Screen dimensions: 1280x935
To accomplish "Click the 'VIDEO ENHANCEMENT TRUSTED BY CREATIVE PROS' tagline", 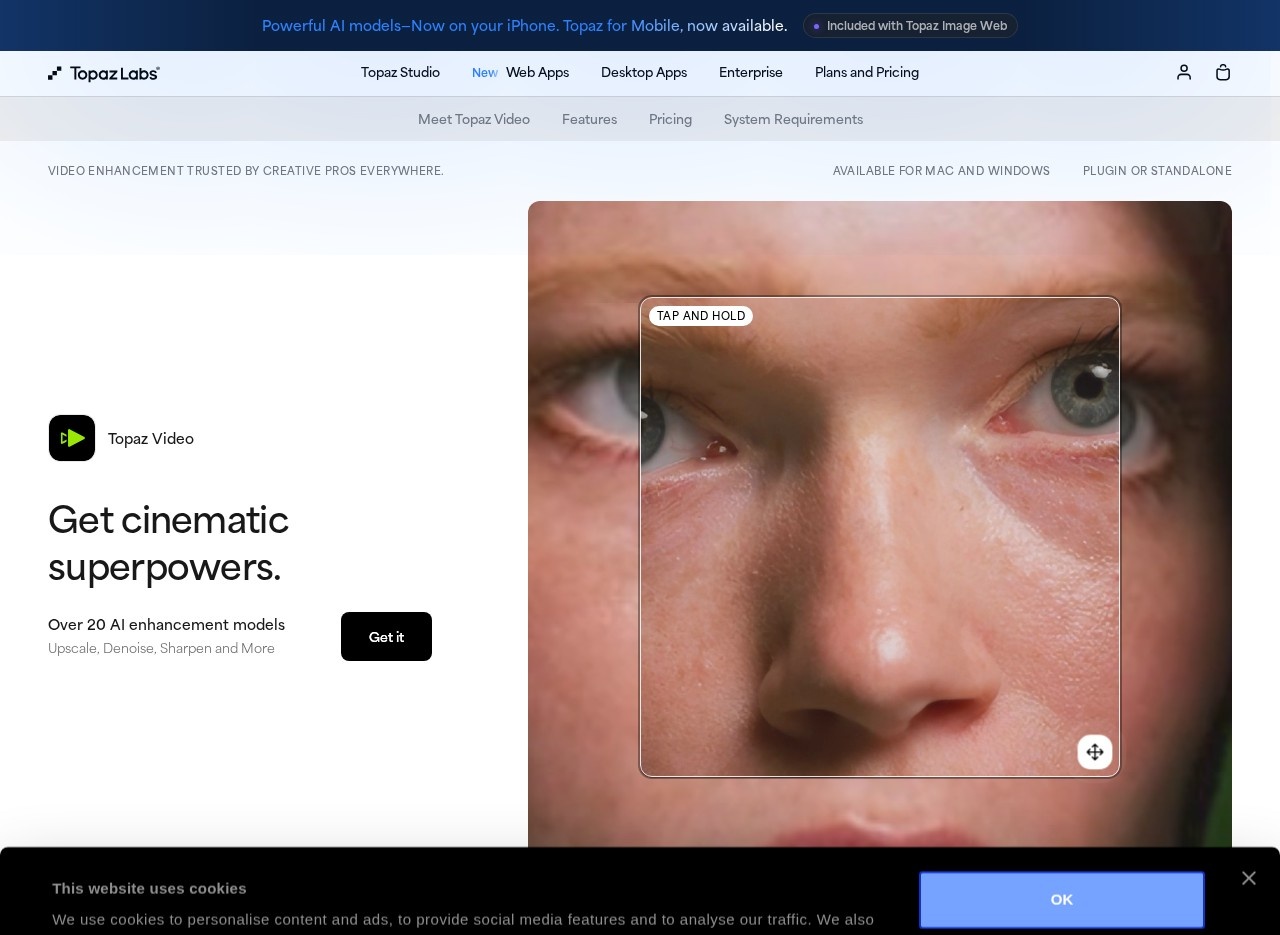I will (246, 171).
